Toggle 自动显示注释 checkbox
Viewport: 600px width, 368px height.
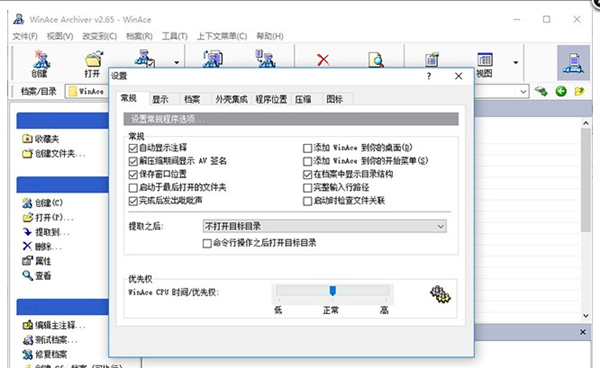click(133, 148)
